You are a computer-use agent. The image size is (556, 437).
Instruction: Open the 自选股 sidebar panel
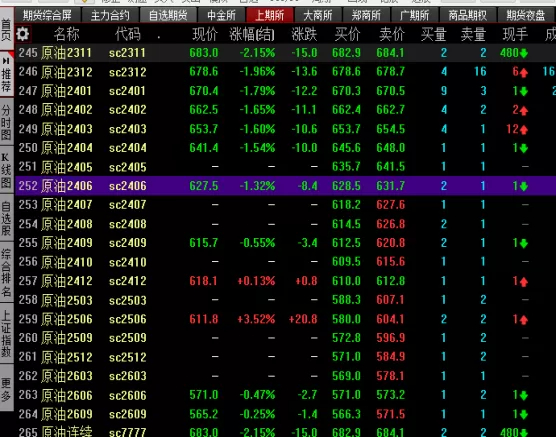pos(6,218)
